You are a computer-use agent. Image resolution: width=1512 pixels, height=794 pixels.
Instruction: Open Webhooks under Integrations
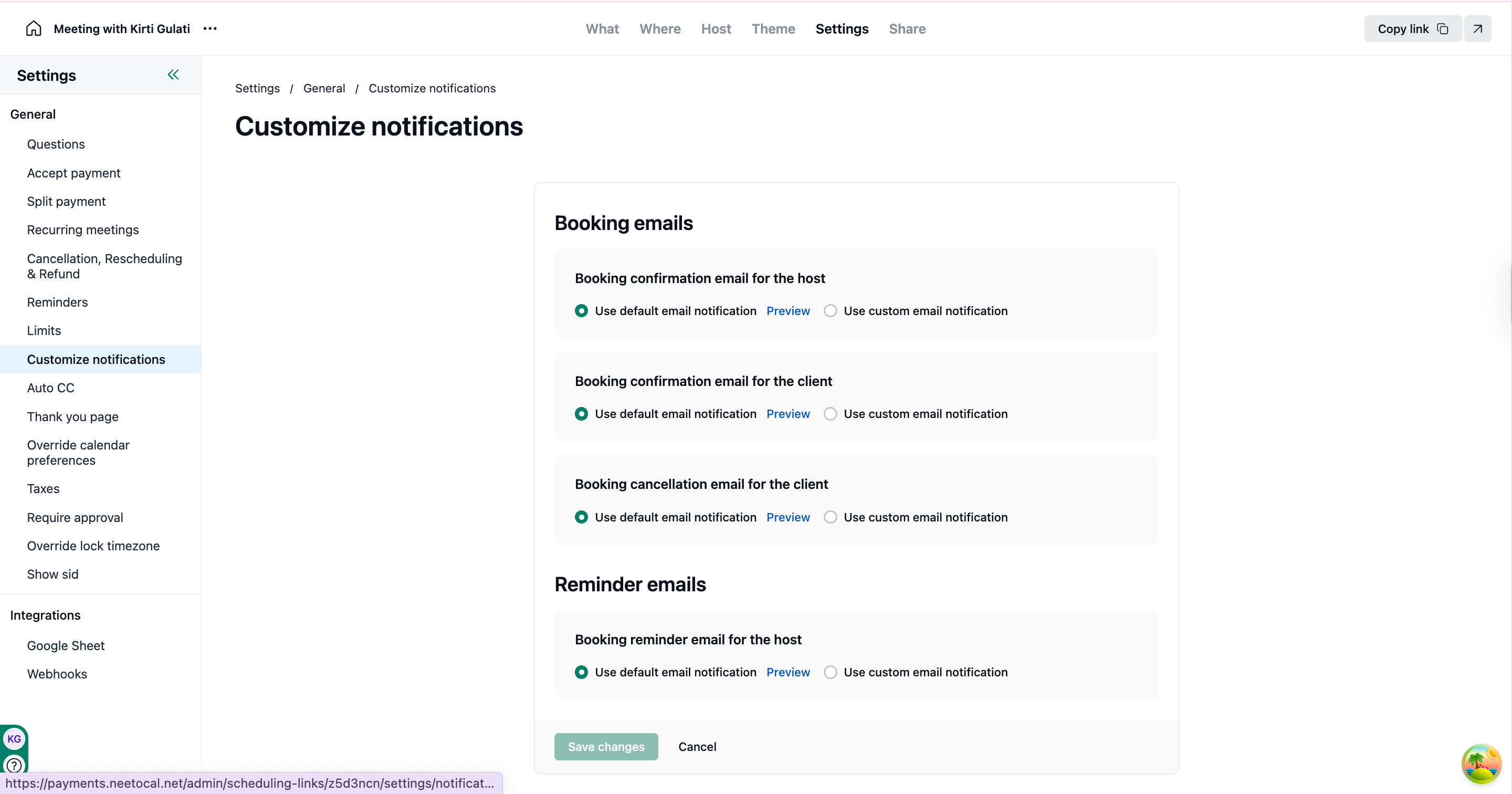click(x=57, y=674)
